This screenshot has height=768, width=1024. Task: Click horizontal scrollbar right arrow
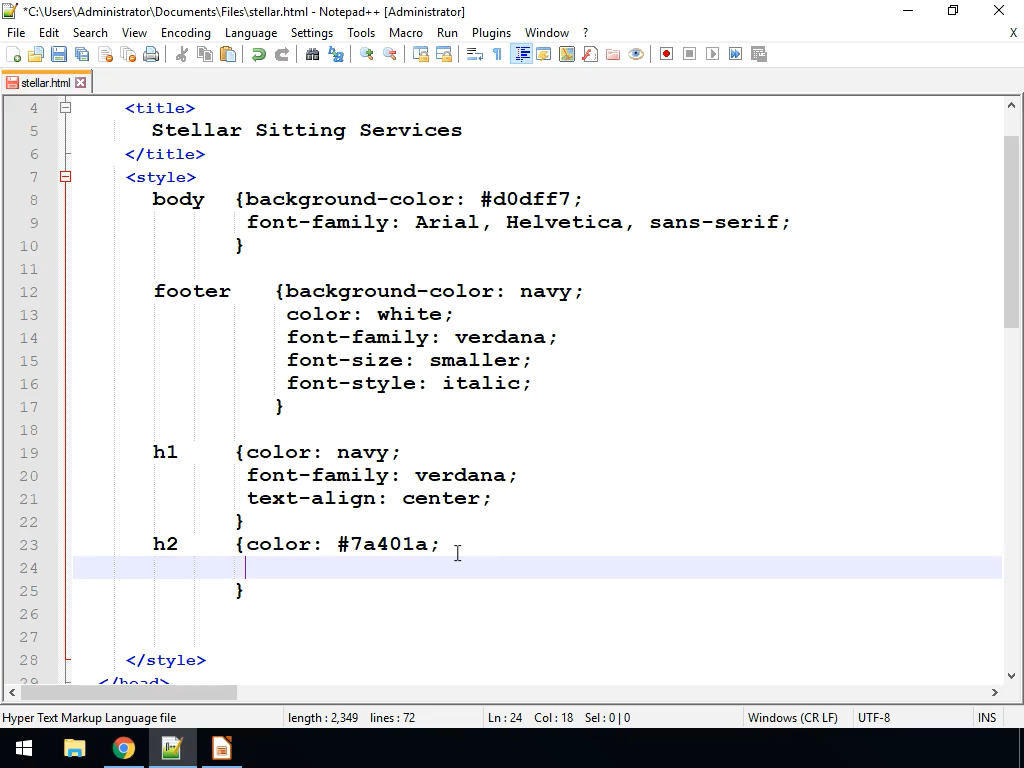coord(995,692)
